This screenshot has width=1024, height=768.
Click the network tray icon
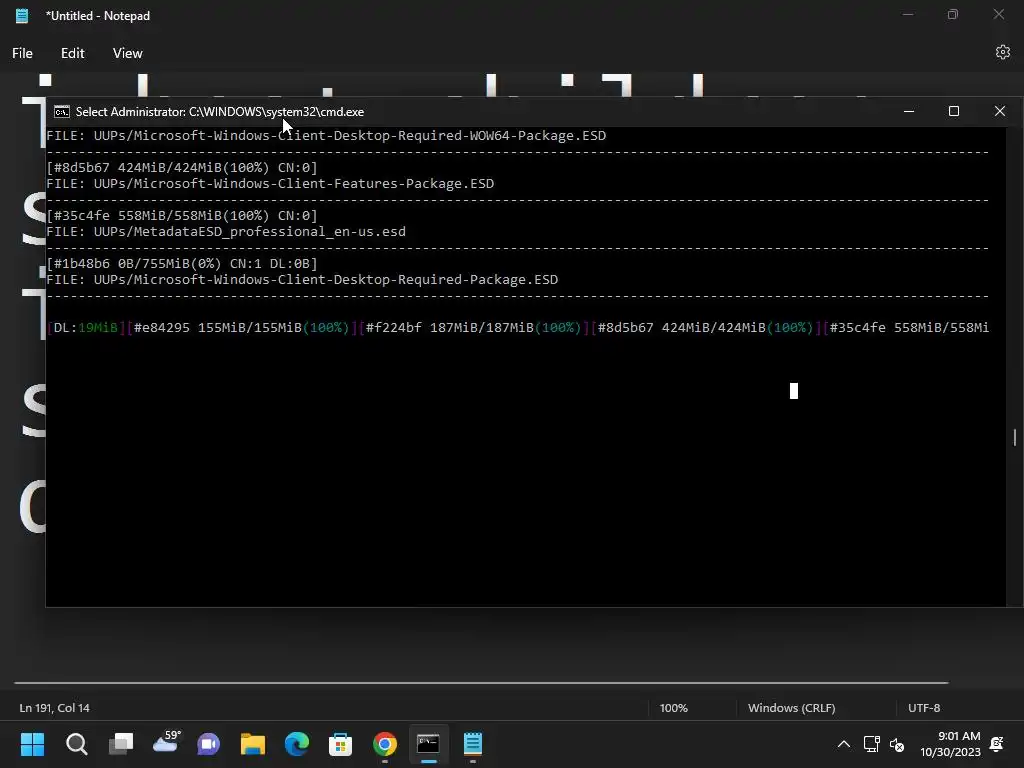click(871, 744)
